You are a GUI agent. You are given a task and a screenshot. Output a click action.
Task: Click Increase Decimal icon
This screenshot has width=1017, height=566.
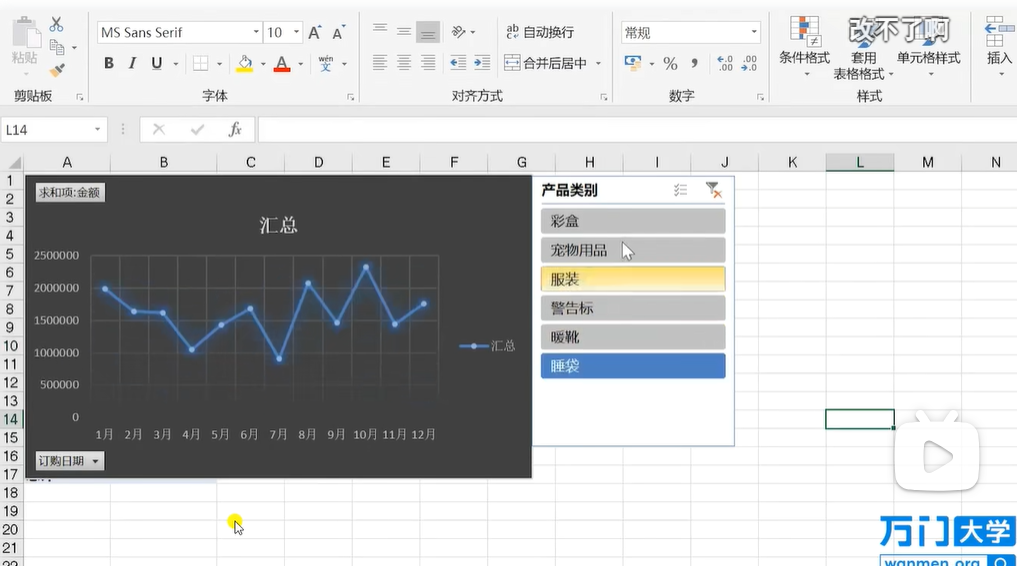tap(725, 63)
